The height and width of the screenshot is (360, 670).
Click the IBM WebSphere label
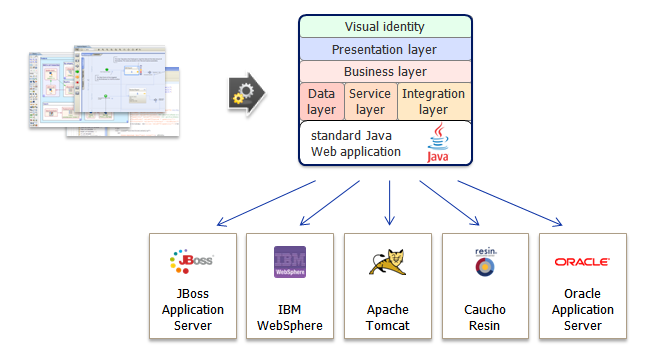pos(290,317)
